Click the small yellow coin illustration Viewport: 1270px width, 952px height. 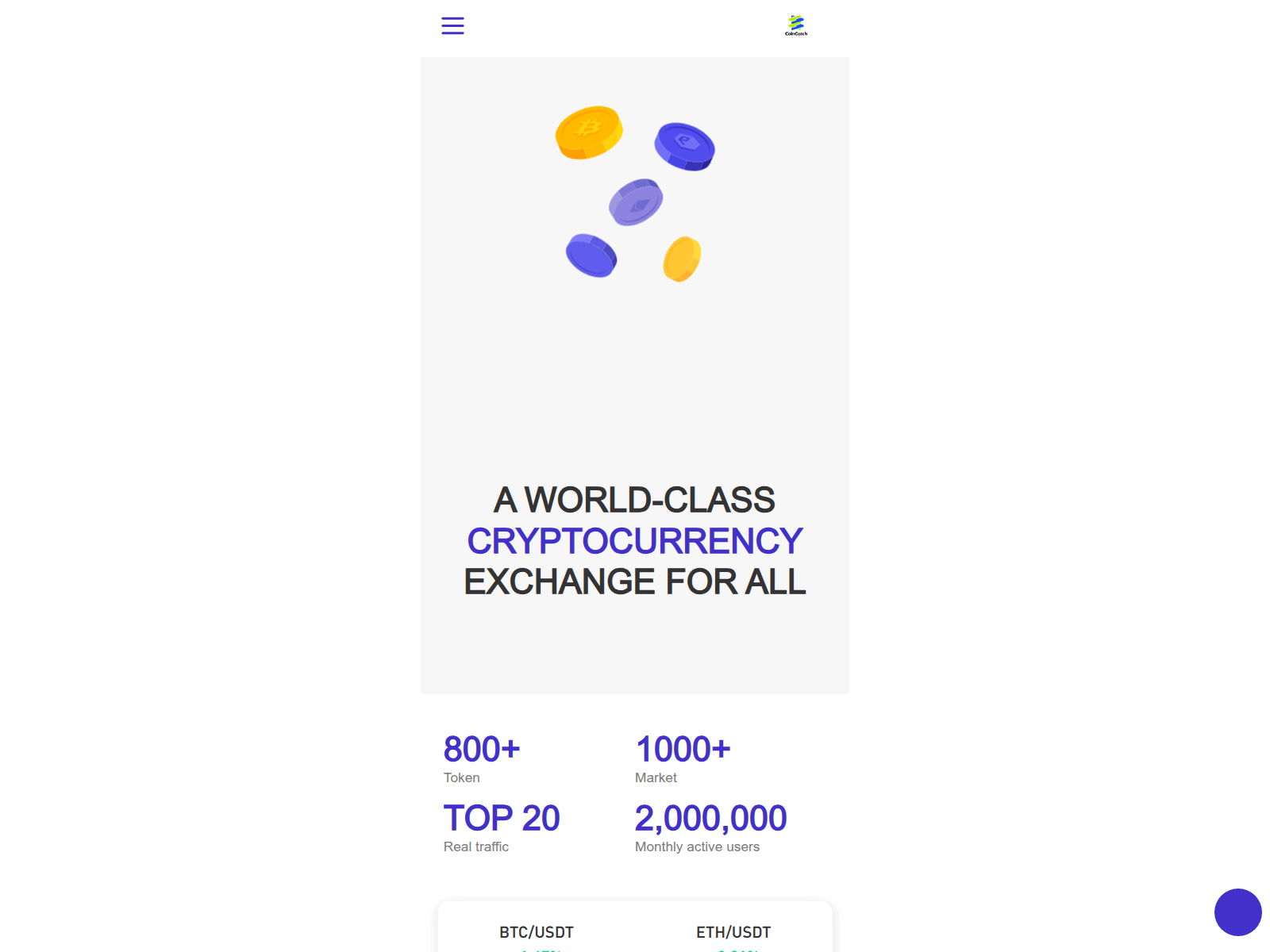681,257
